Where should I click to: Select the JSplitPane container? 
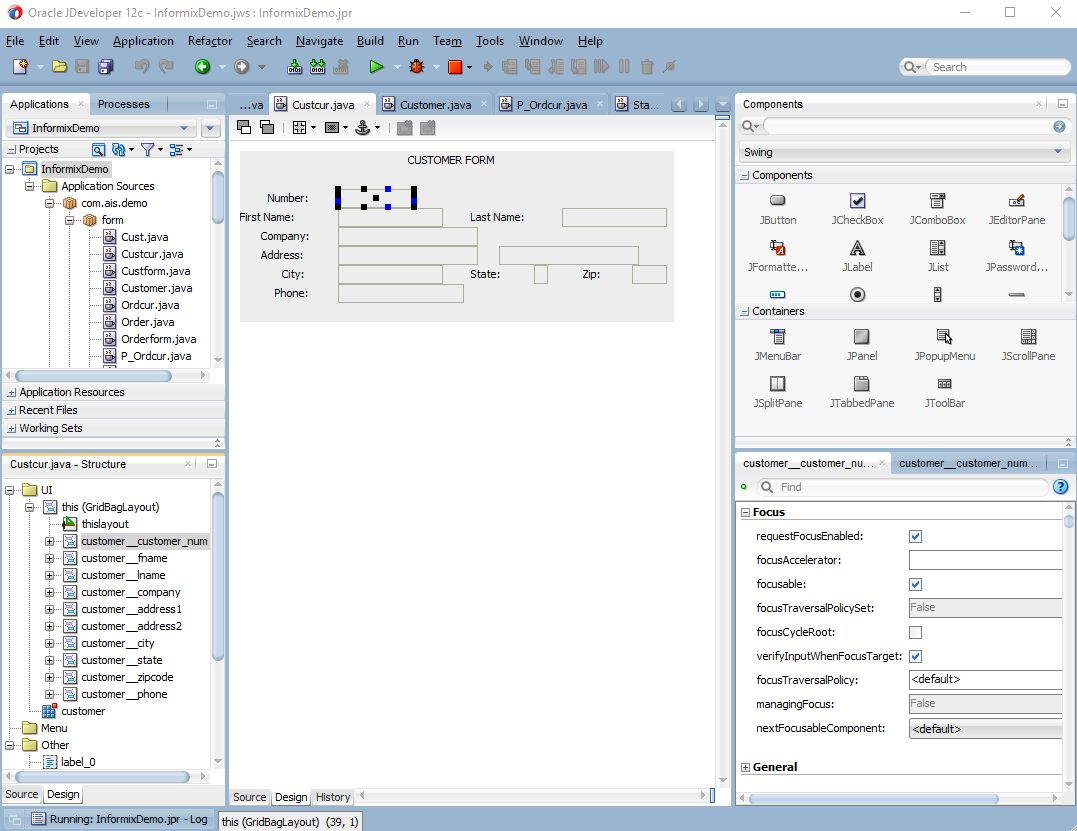778,392
